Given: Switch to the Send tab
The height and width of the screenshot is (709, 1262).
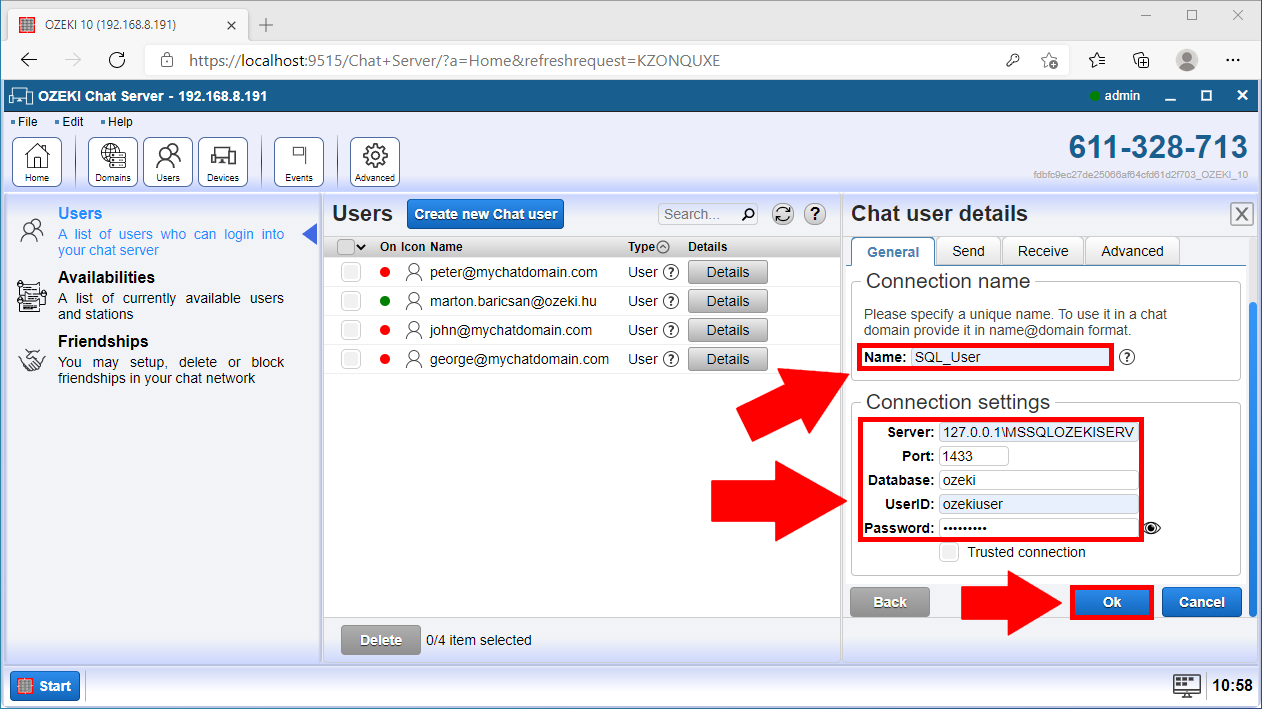Looking at the screenshot, I should 967,251.
